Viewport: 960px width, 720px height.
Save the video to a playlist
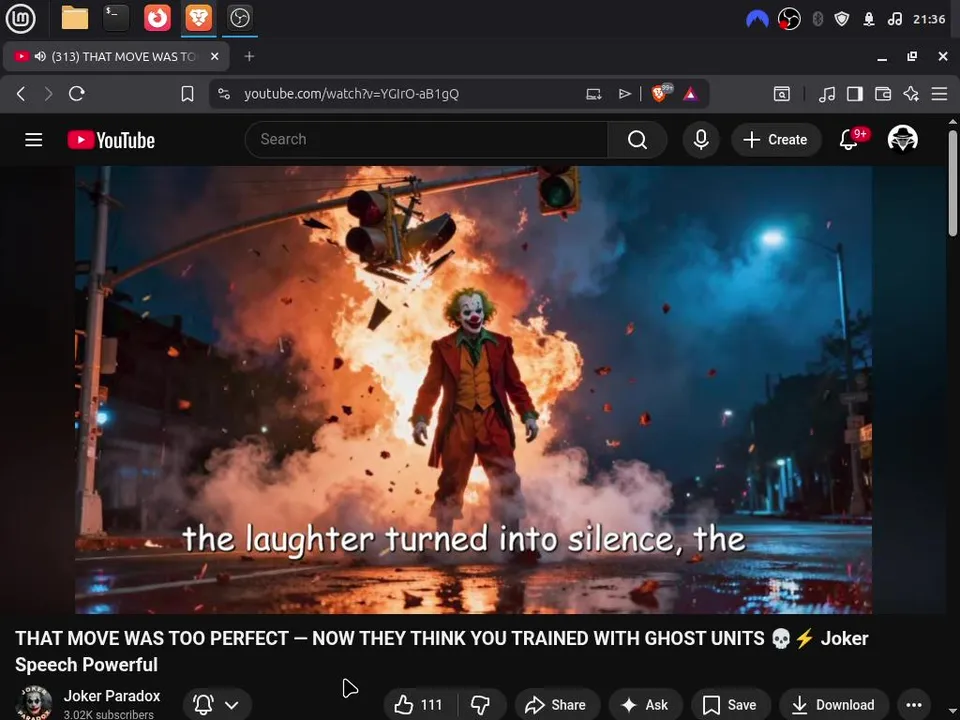(x=730, y=705)
